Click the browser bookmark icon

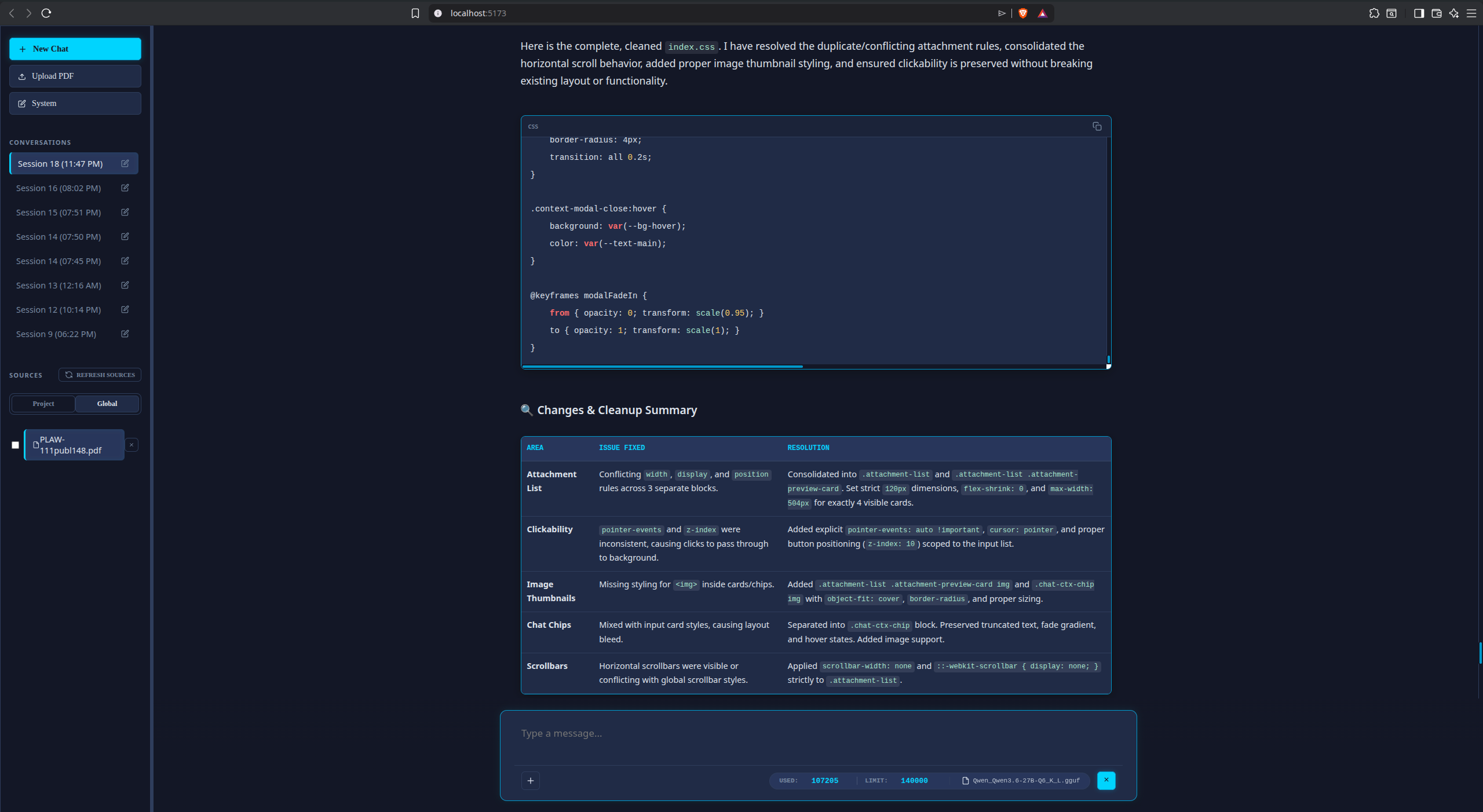pos(415,13)
